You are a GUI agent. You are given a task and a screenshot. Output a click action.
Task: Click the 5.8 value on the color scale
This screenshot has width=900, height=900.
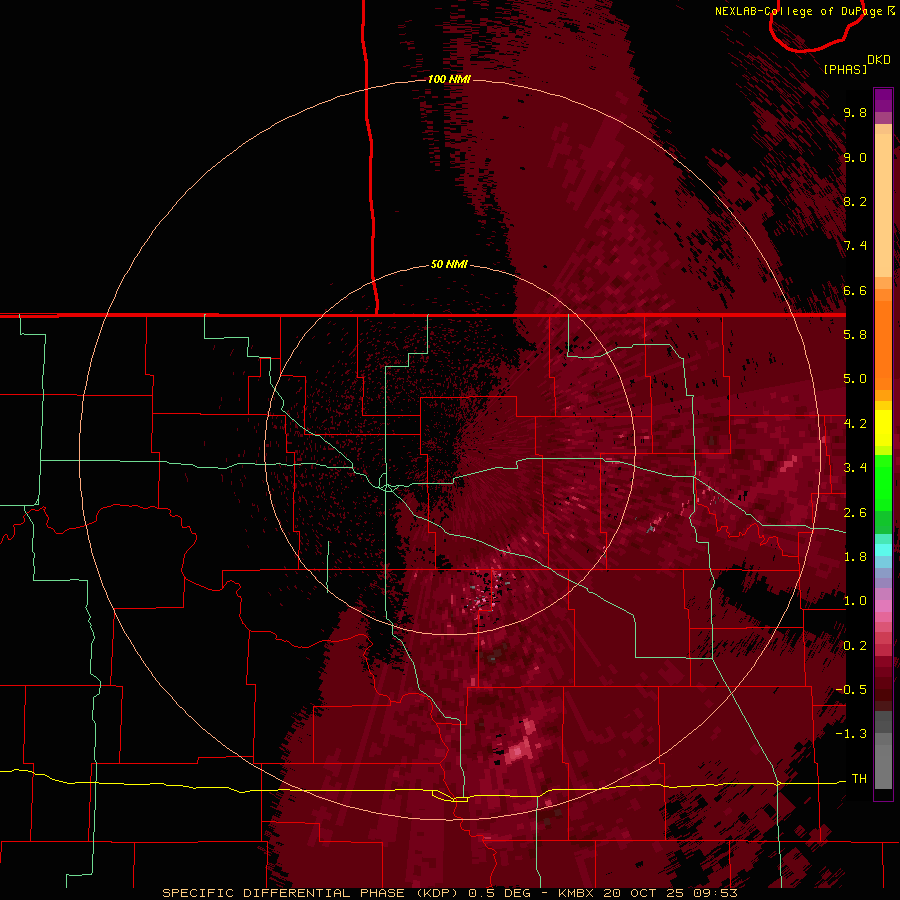click(855, 335)
